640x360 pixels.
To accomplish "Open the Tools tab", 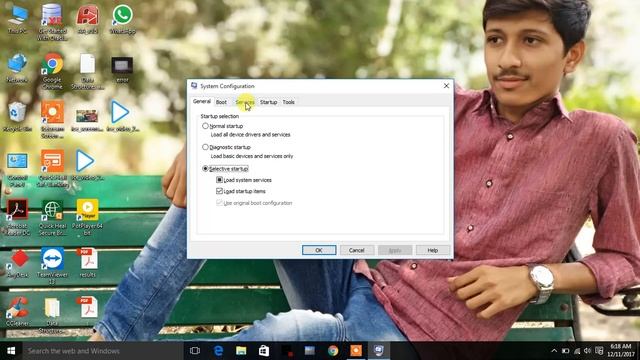I will click(x=289, y=102).
